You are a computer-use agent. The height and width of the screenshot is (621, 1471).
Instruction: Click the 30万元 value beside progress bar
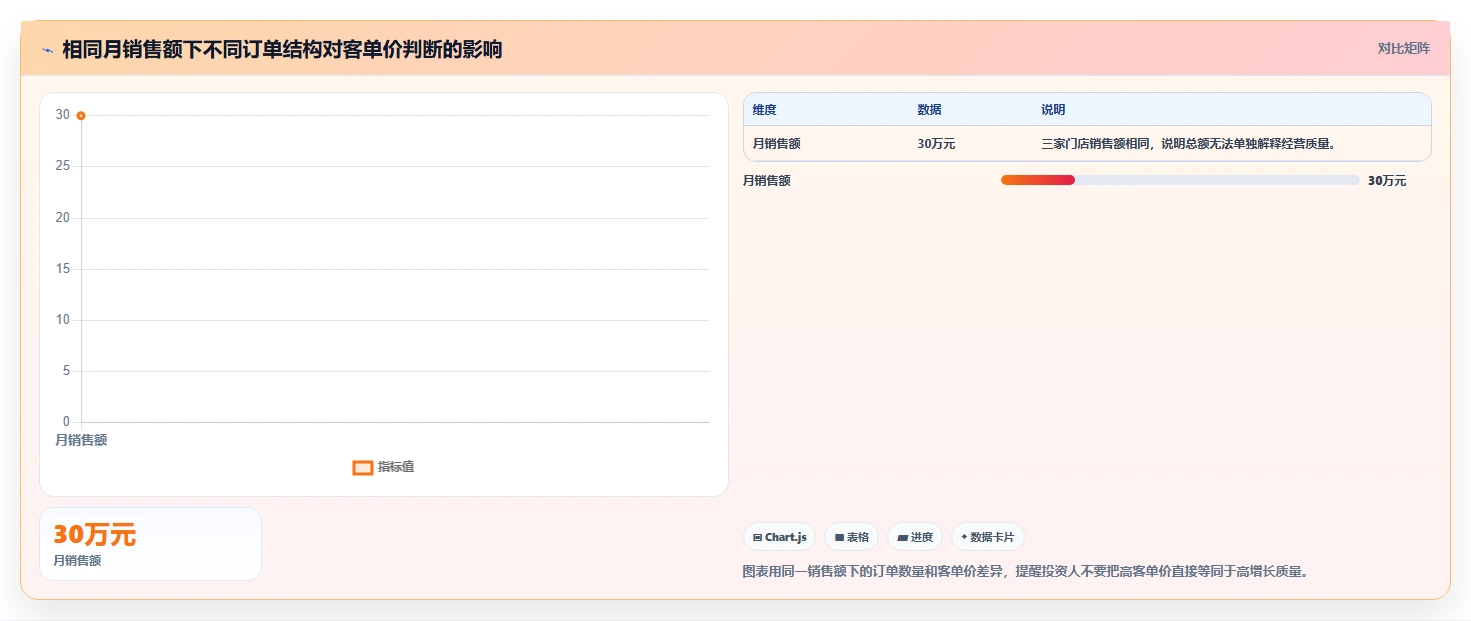tap(1387, 181)
